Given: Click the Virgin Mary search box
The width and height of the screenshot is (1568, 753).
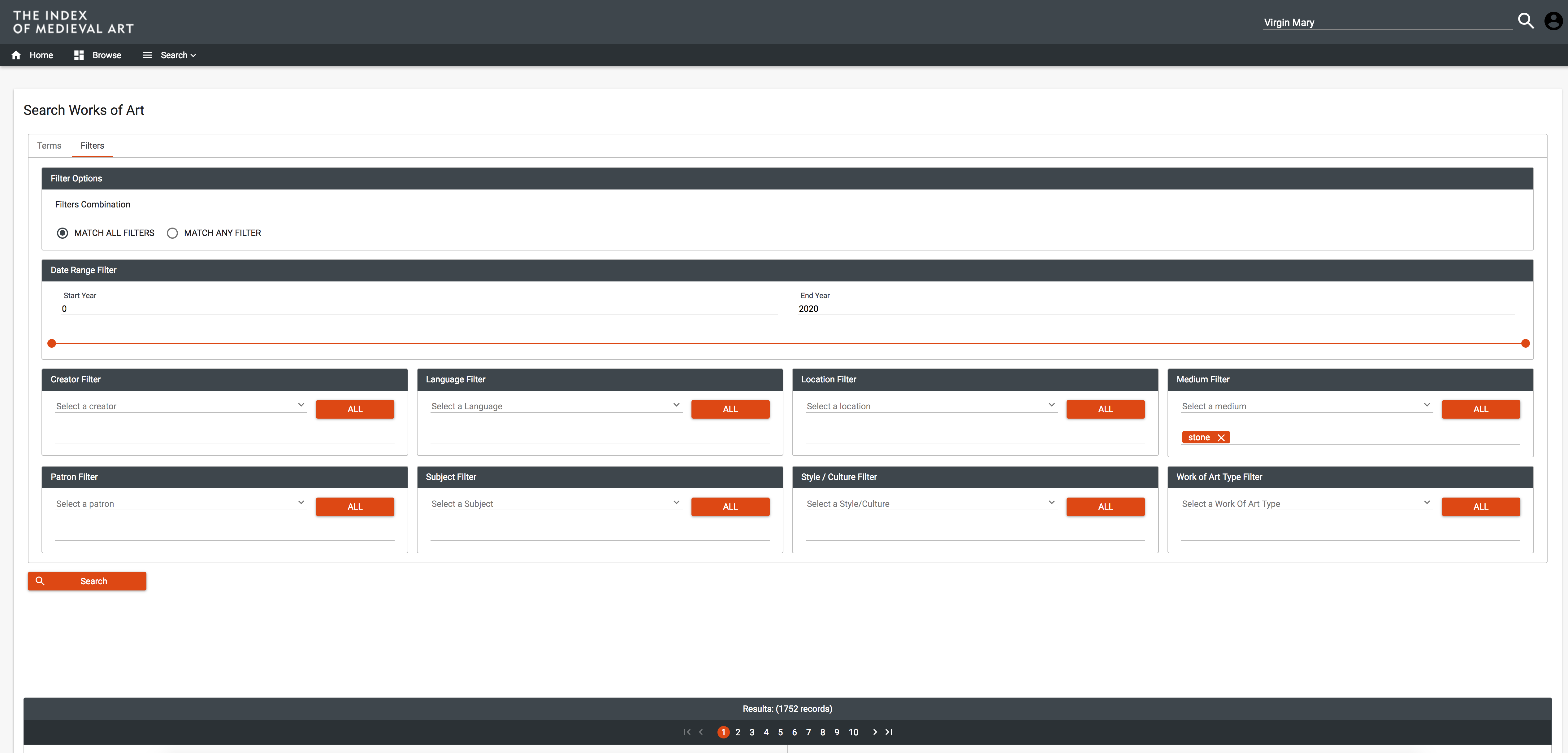Looking at the screenshot, I should (x=1388, y=23).
